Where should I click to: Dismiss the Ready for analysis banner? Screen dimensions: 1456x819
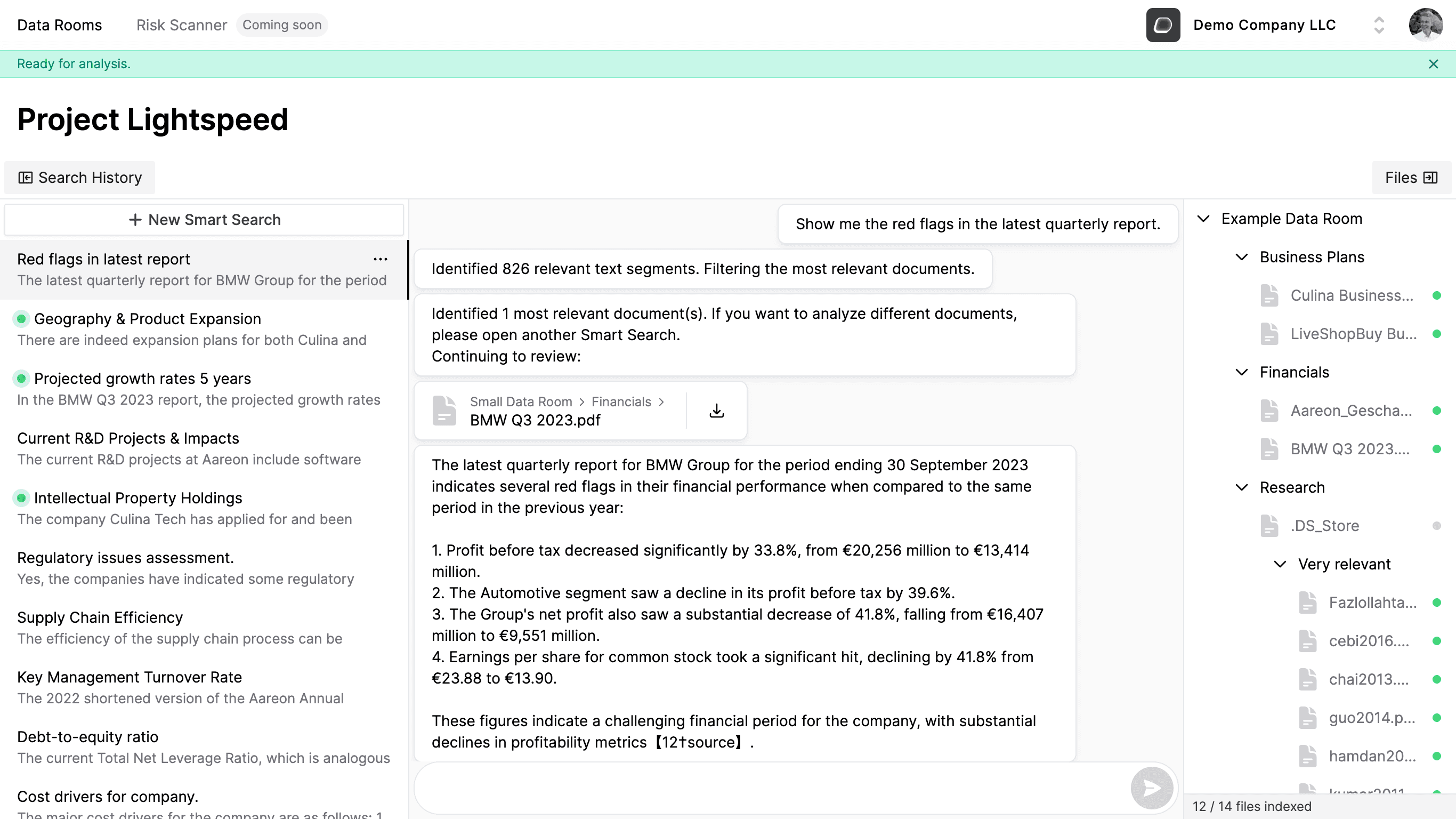click(x=1433, y=64)
